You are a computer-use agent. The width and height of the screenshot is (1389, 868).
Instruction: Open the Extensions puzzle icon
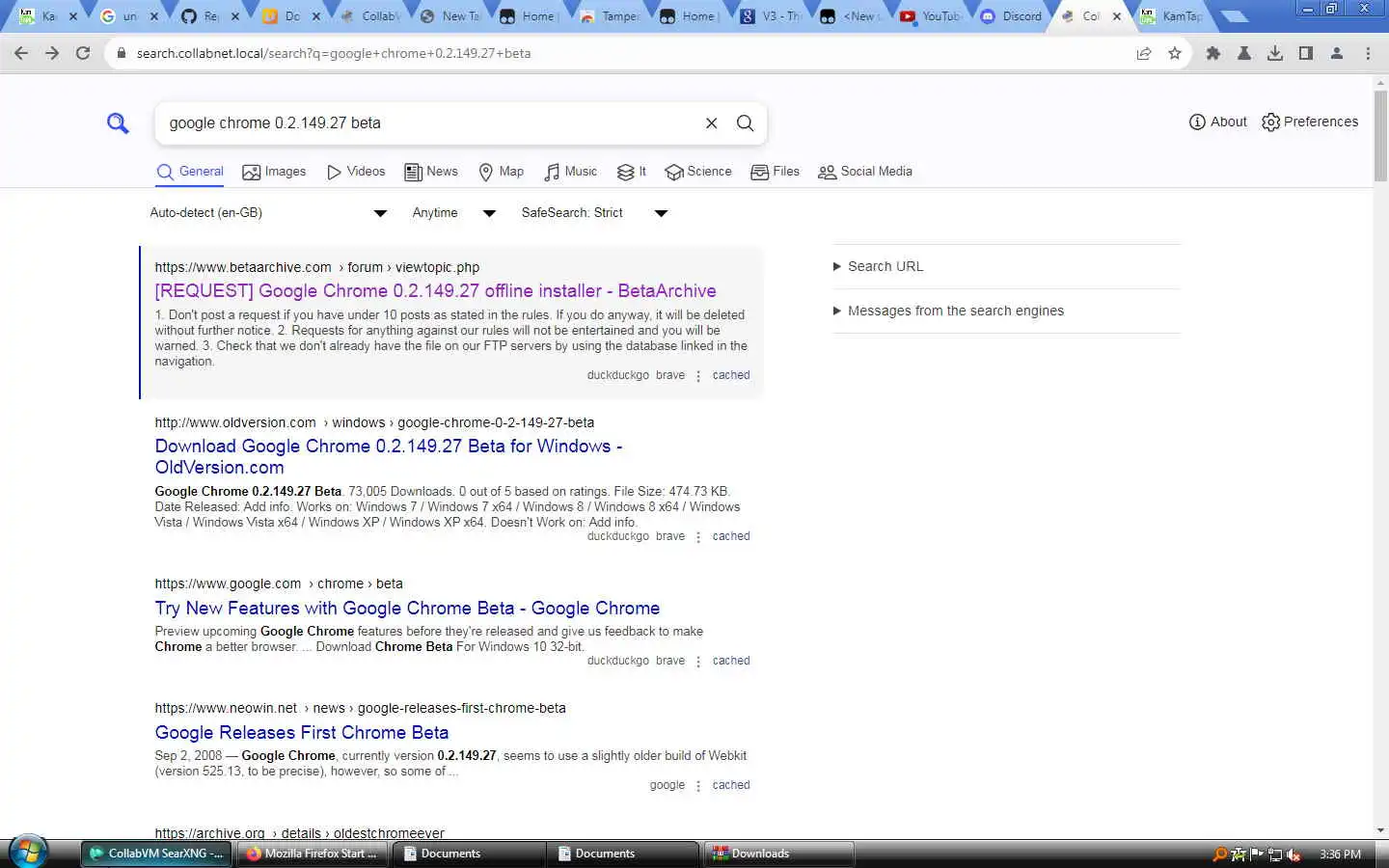tap(1213, 53)
